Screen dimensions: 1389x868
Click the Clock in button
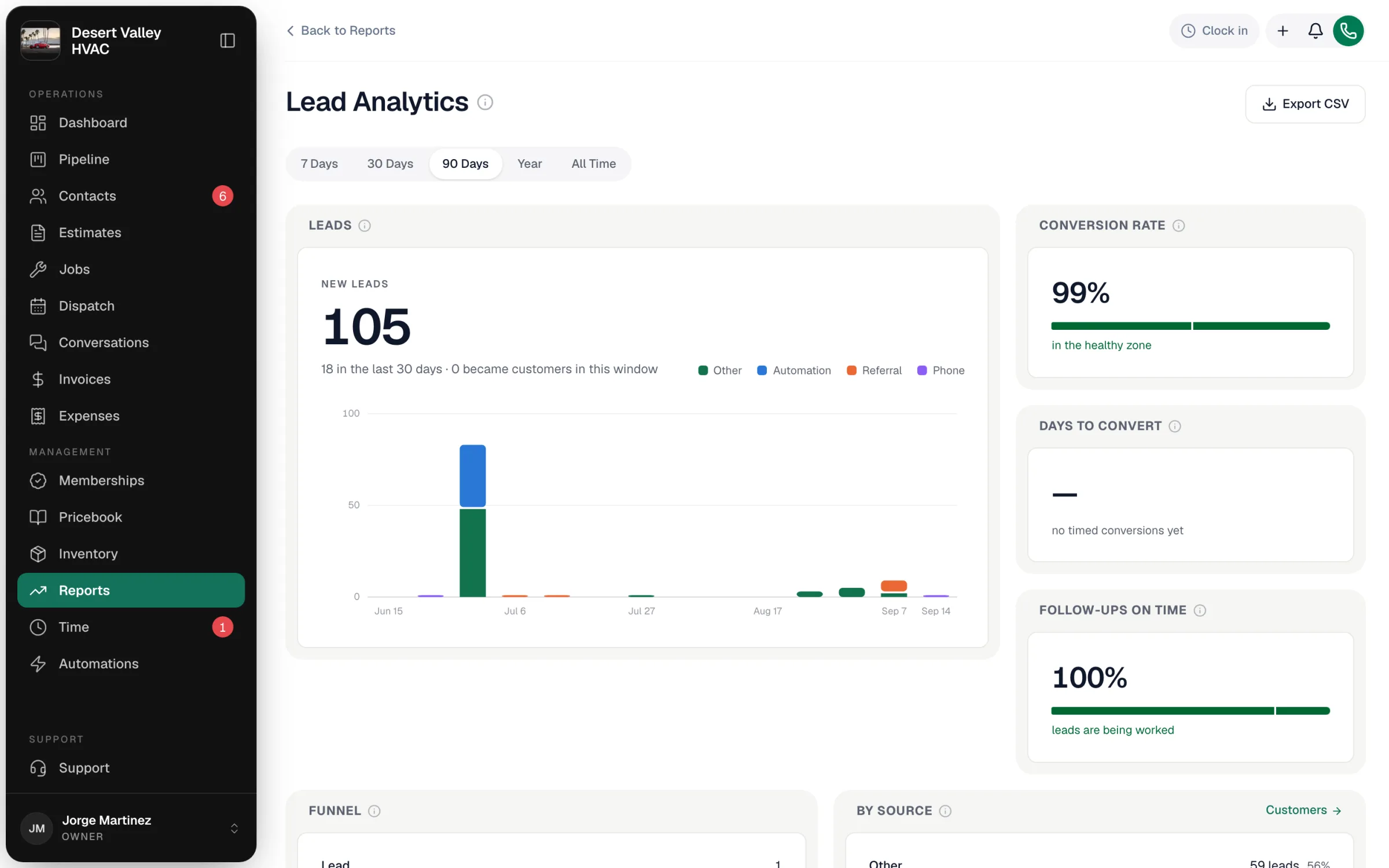click(x=1214, y=31)
